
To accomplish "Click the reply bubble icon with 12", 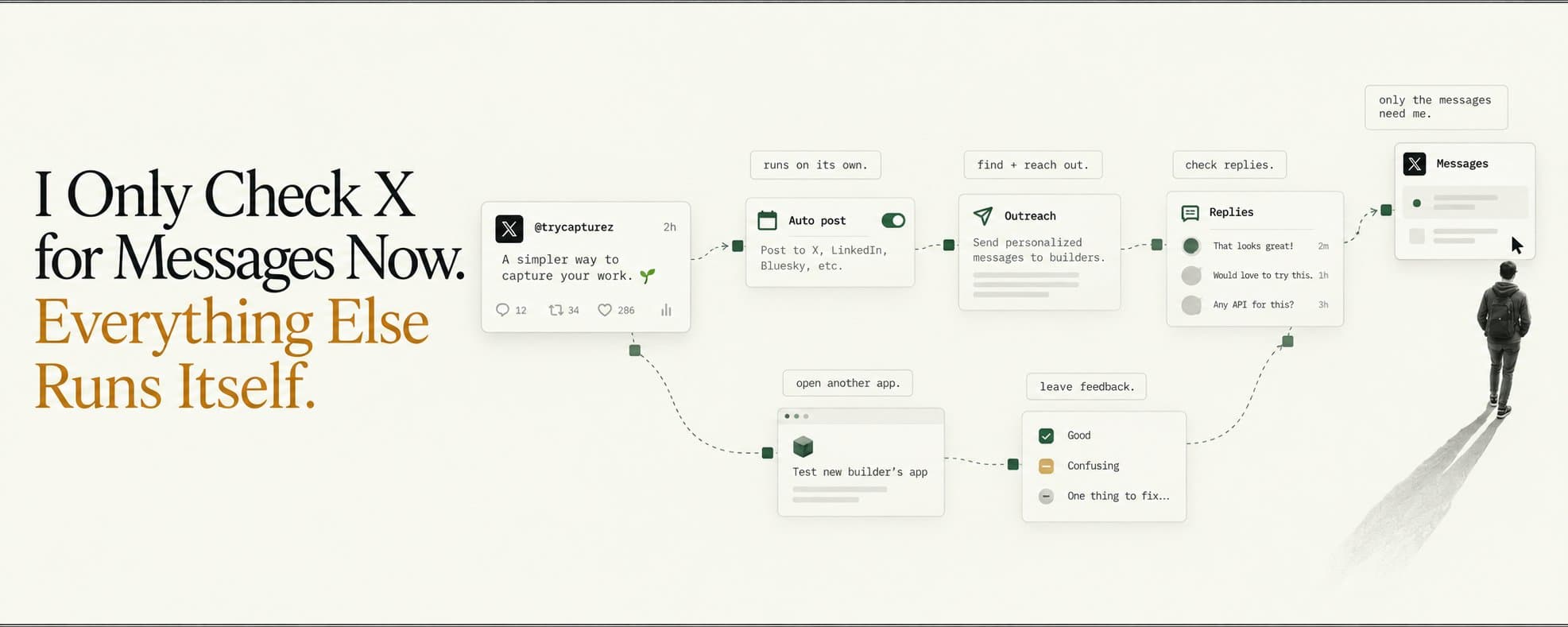I will (x=502, y=310).
